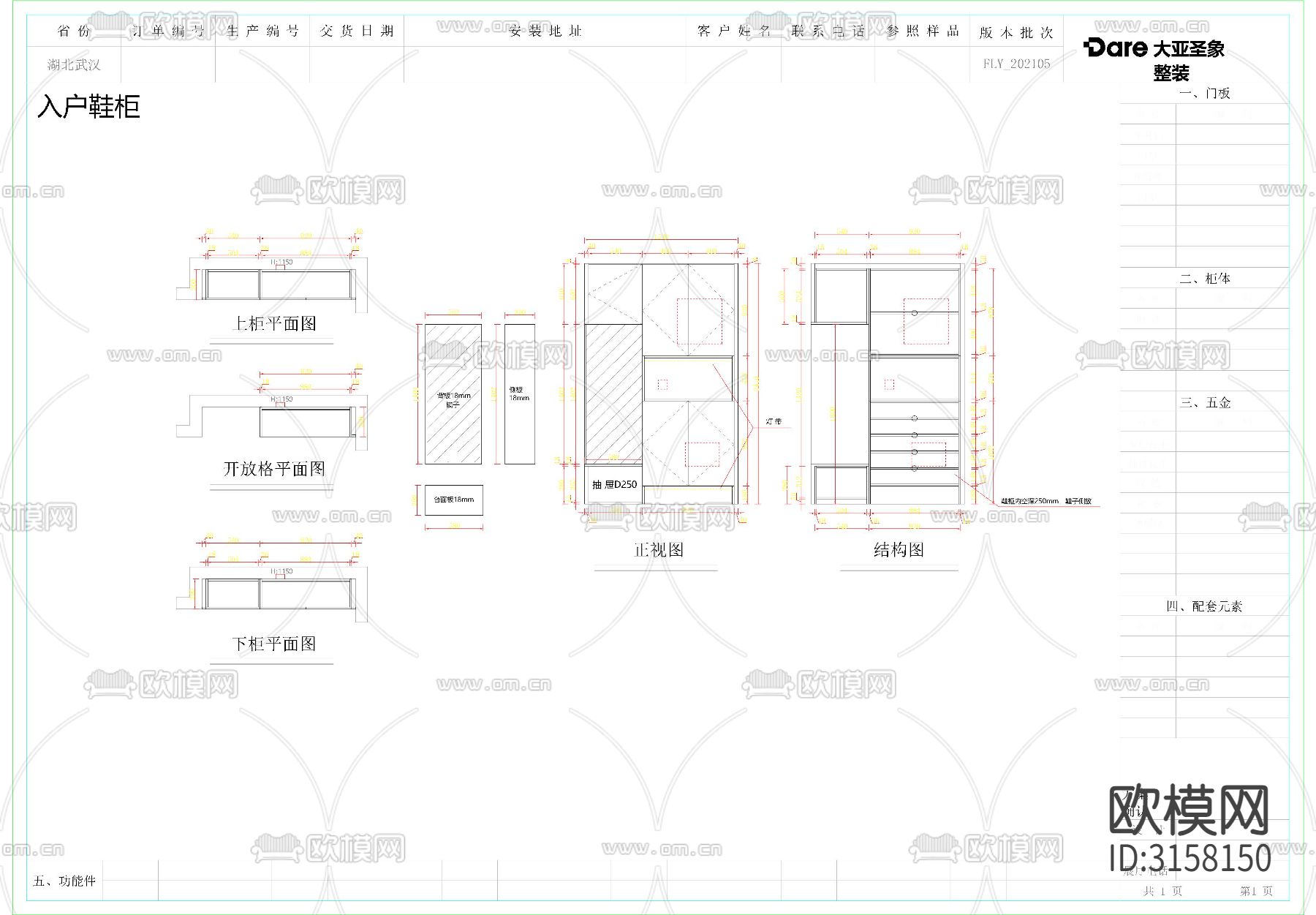The image size is (1316, 915).
Task: Click the 抽屉D250 drawer annotation
Action: (x=614, y=483)
